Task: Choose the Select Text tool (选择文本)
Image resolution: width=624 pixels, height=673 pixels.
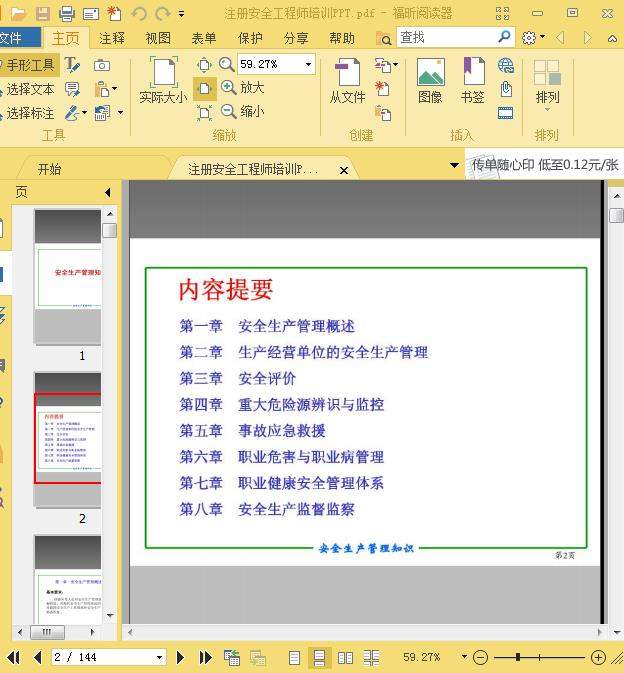Action: (x=28, y=89)
